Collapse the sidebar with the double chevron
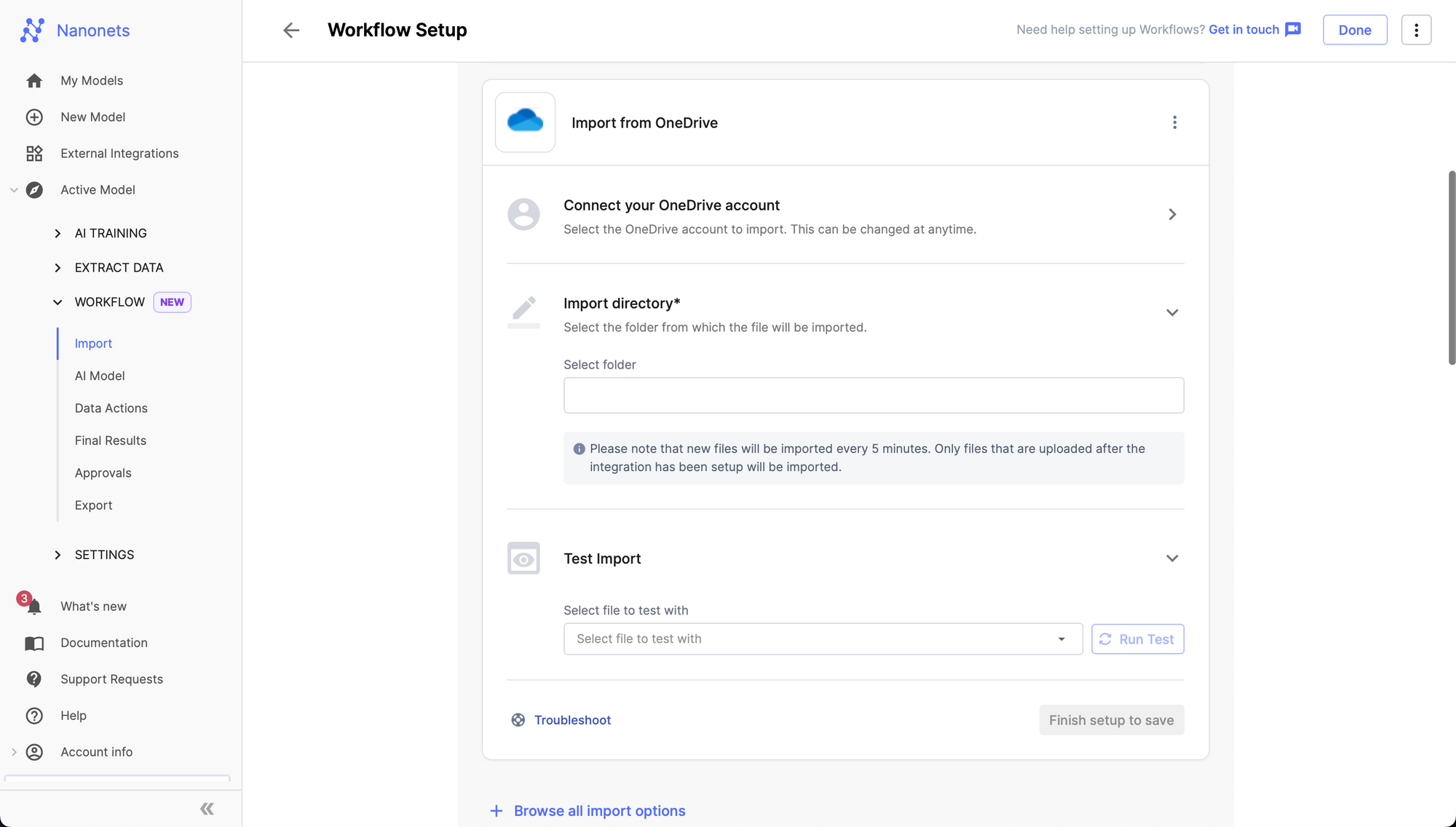This screenshot has width=1456, height=827. click(x=207, y=809)
